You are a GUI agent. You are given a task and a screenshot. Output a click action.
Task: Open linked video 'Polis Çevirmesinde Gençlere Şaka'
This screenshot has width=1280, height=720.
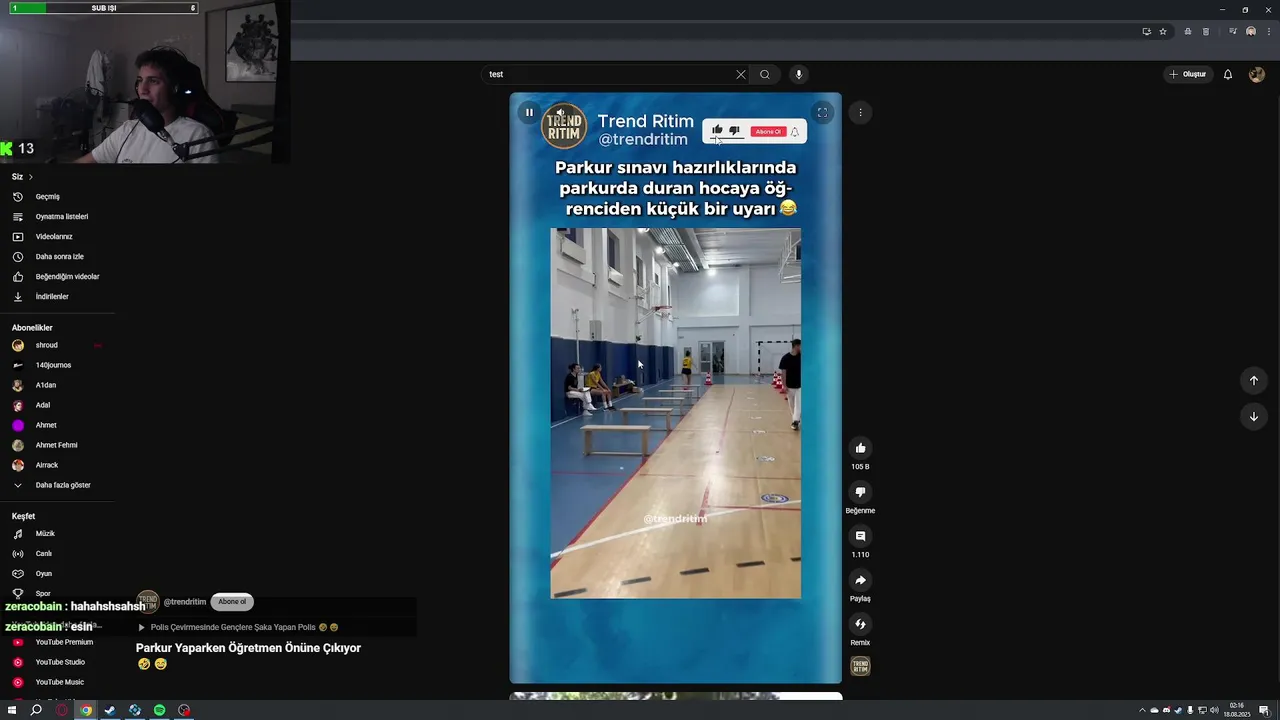[238, 627]
